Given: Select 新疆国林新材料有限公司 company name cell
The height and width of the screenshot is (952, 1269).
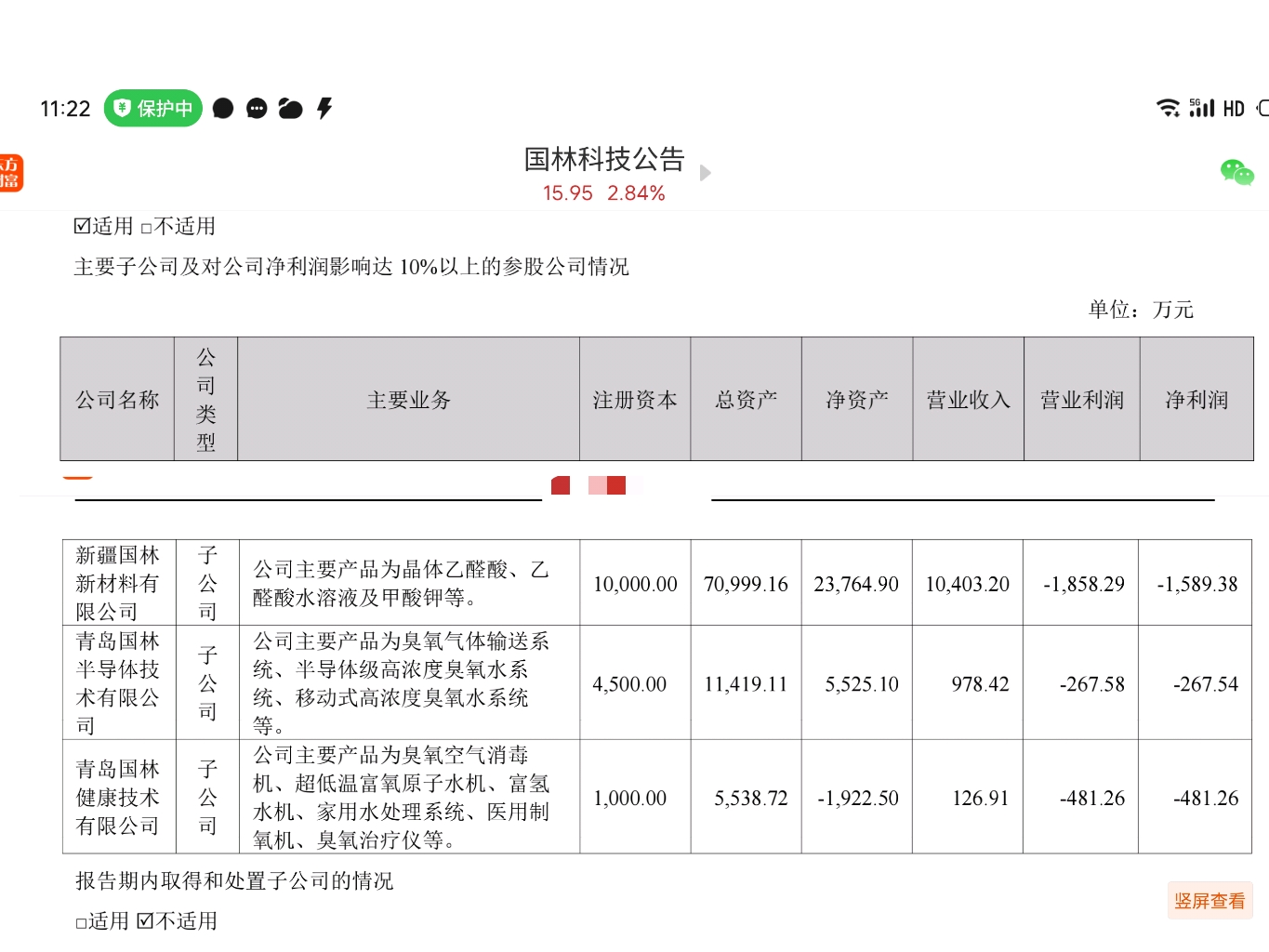Looking at the screenshot, I should point(118,583).
